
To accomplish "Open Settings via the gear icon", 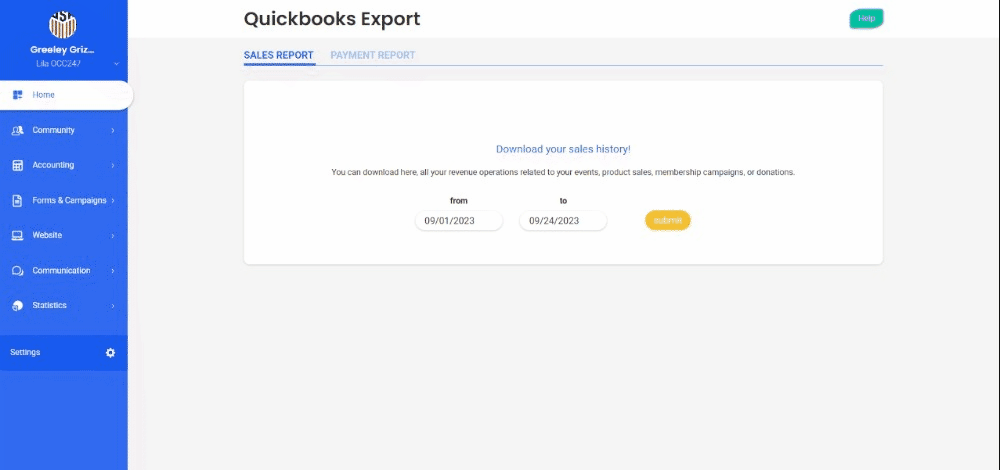I will (110, 352).
